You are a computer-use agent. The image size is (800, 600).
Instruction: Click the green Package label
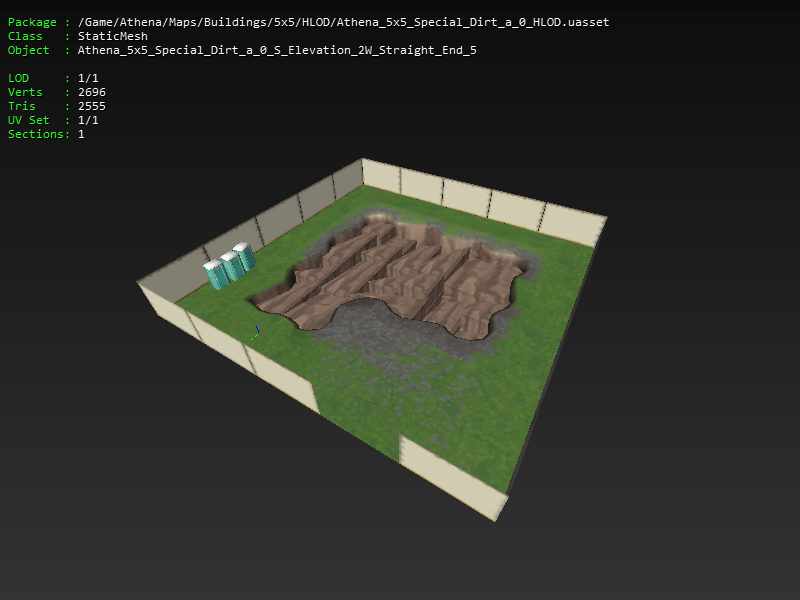pyautogui.click(x=32, y=22)
